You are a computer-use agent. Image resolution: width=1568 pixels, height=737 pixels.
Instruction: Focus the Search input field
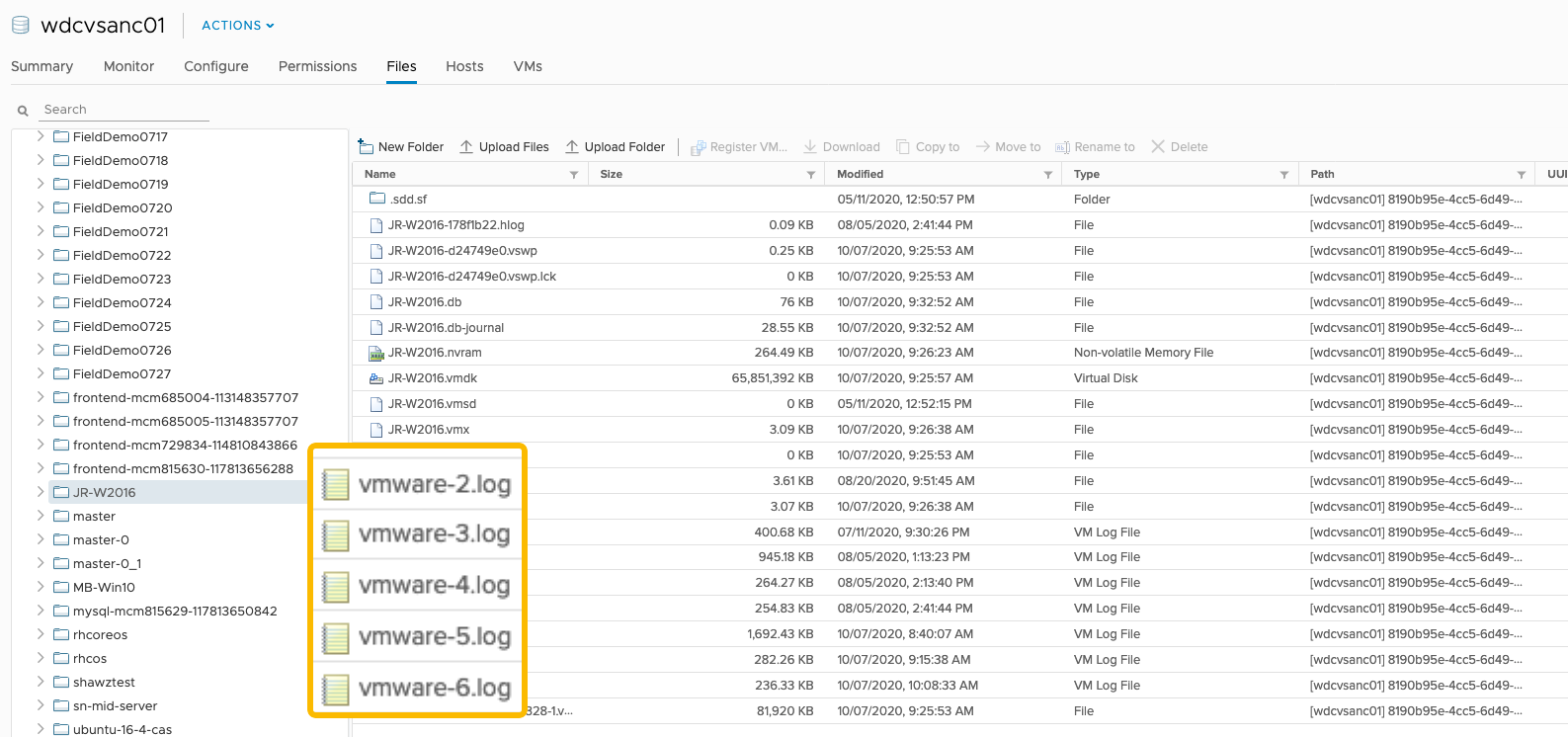(124, 110)
